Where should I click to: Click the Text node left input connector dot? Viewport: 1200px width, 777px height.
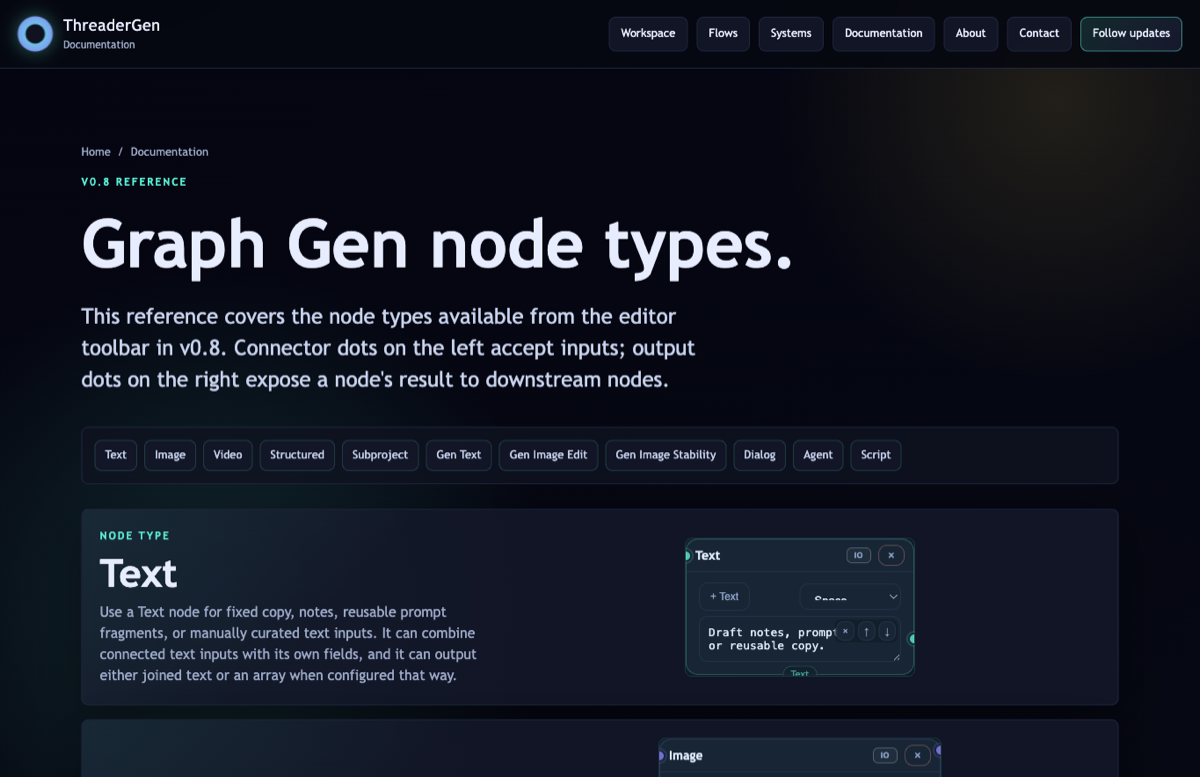click(688, 556)
